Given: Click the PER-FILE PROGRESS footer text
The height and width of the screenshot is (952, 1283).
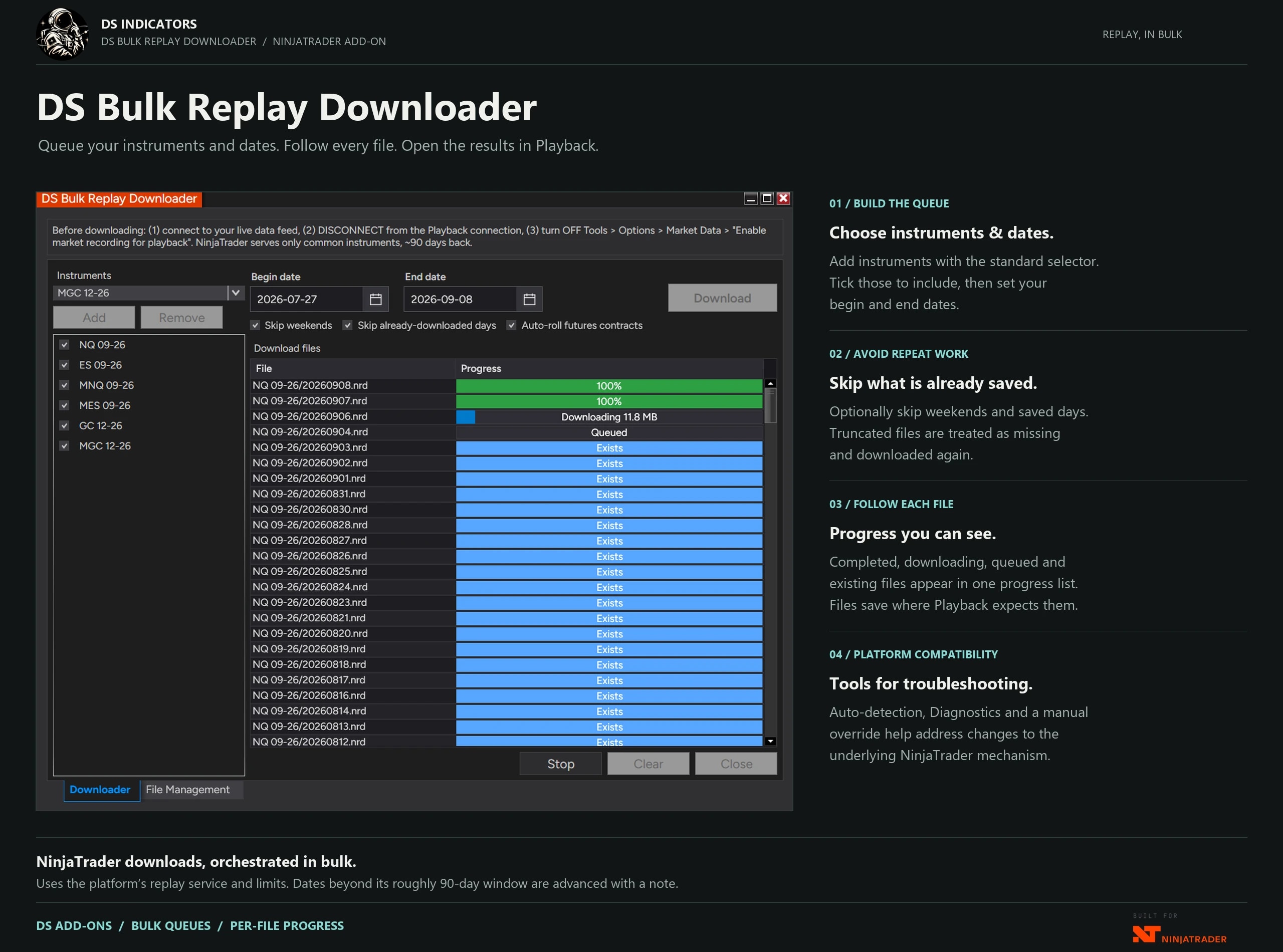Looking at the screenshot, I should (287, 925).
